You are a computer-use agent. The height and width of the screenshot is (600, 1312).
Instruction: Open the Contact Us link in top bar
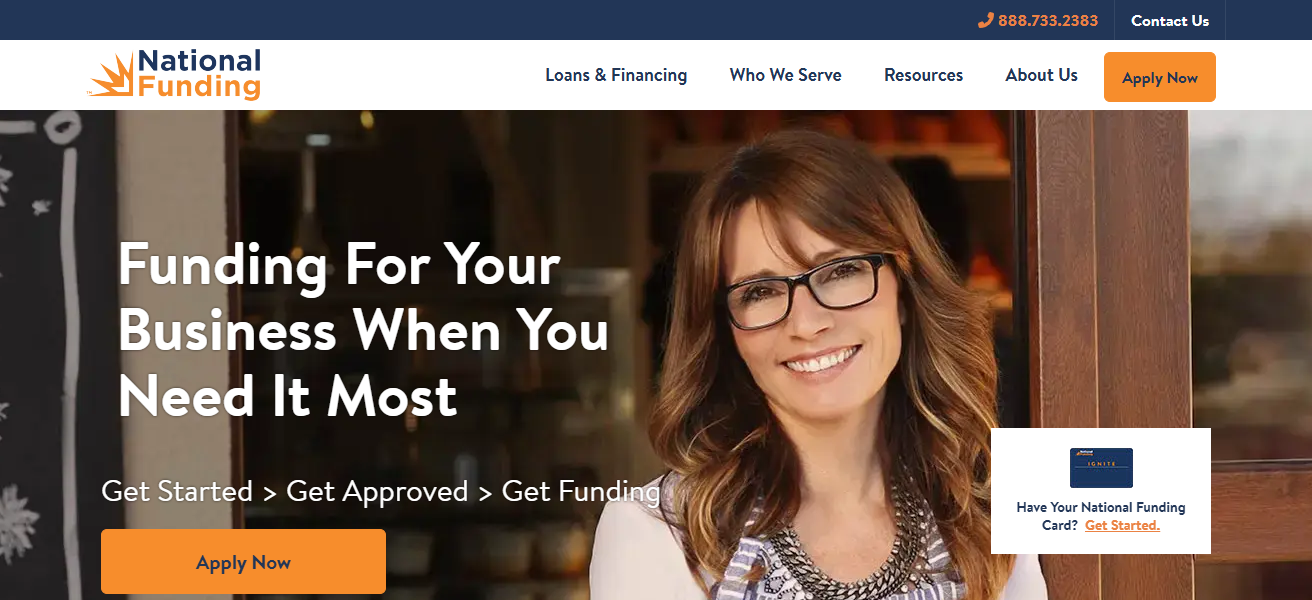click(x=1170, y=20)
